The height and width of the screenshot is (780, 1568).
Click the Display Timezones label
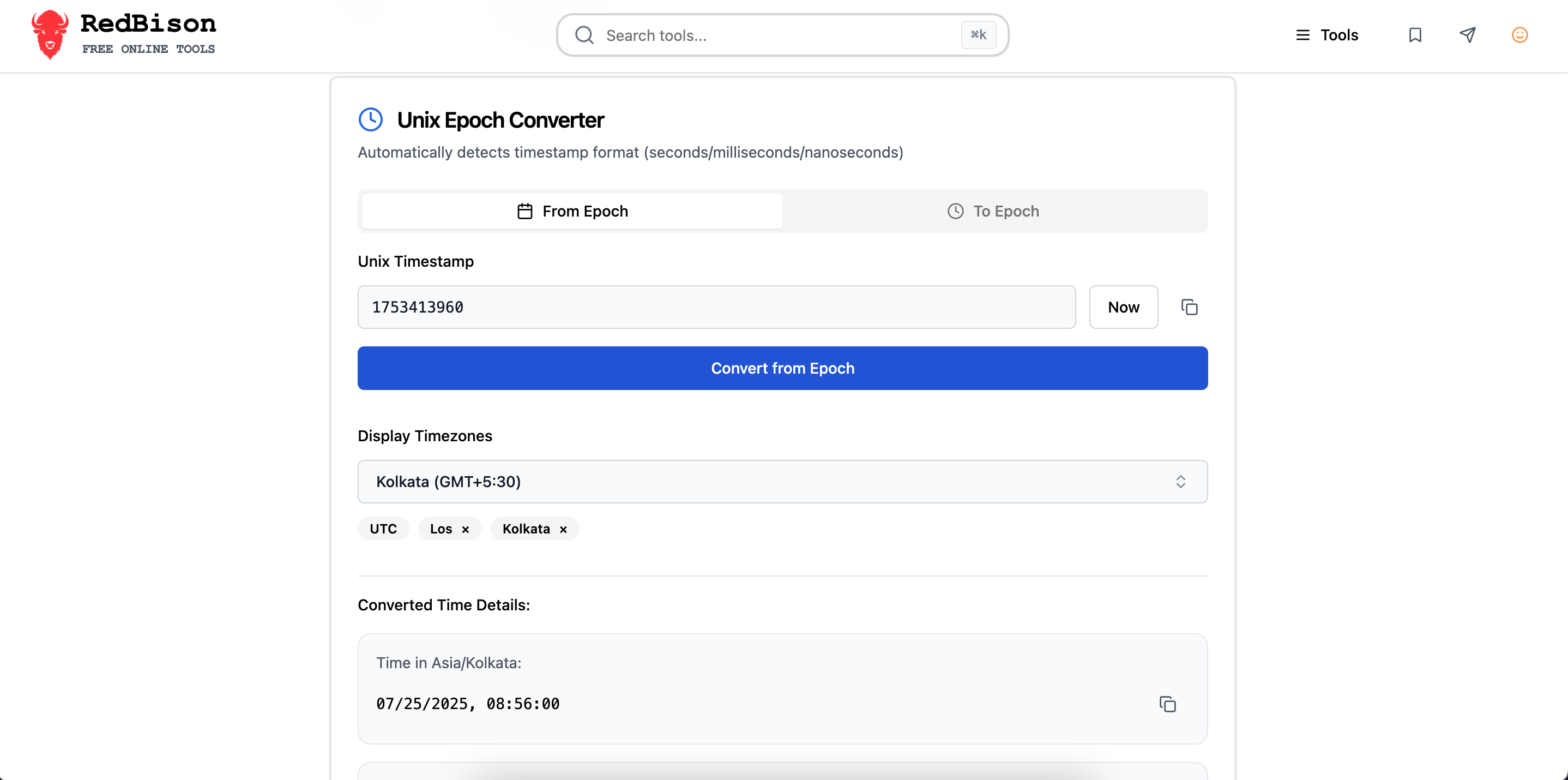pos(425,436)
